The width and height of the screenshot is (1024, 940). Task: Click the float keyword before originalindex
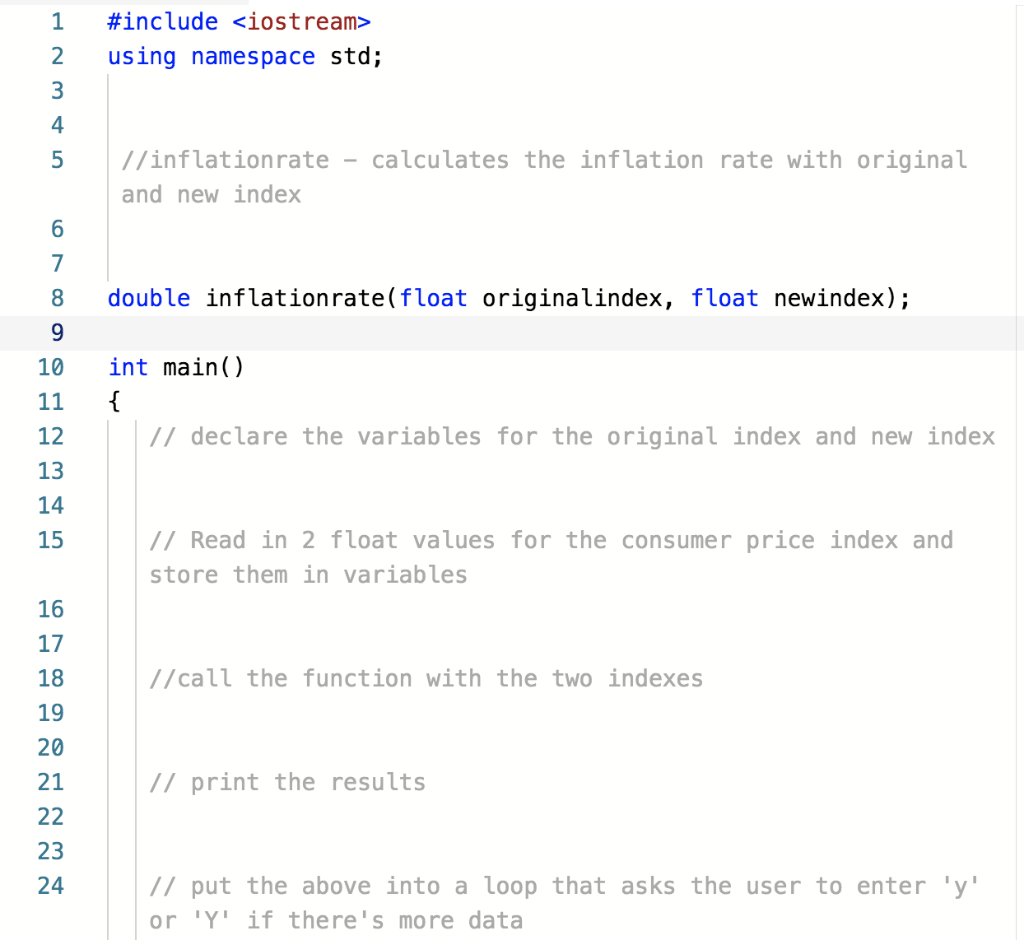[x=434, y=297]
